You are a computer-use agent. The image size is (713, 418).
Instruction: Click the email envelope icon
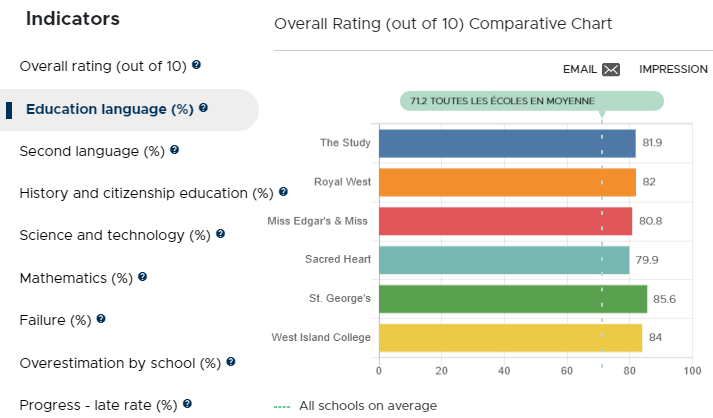tap(611, 70)
